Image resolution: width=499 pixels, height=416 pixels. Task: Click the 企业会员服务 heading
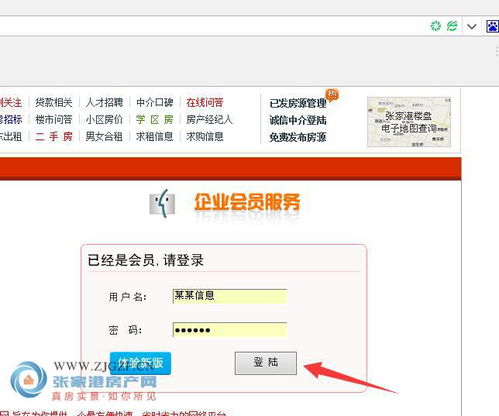[247, 202]
